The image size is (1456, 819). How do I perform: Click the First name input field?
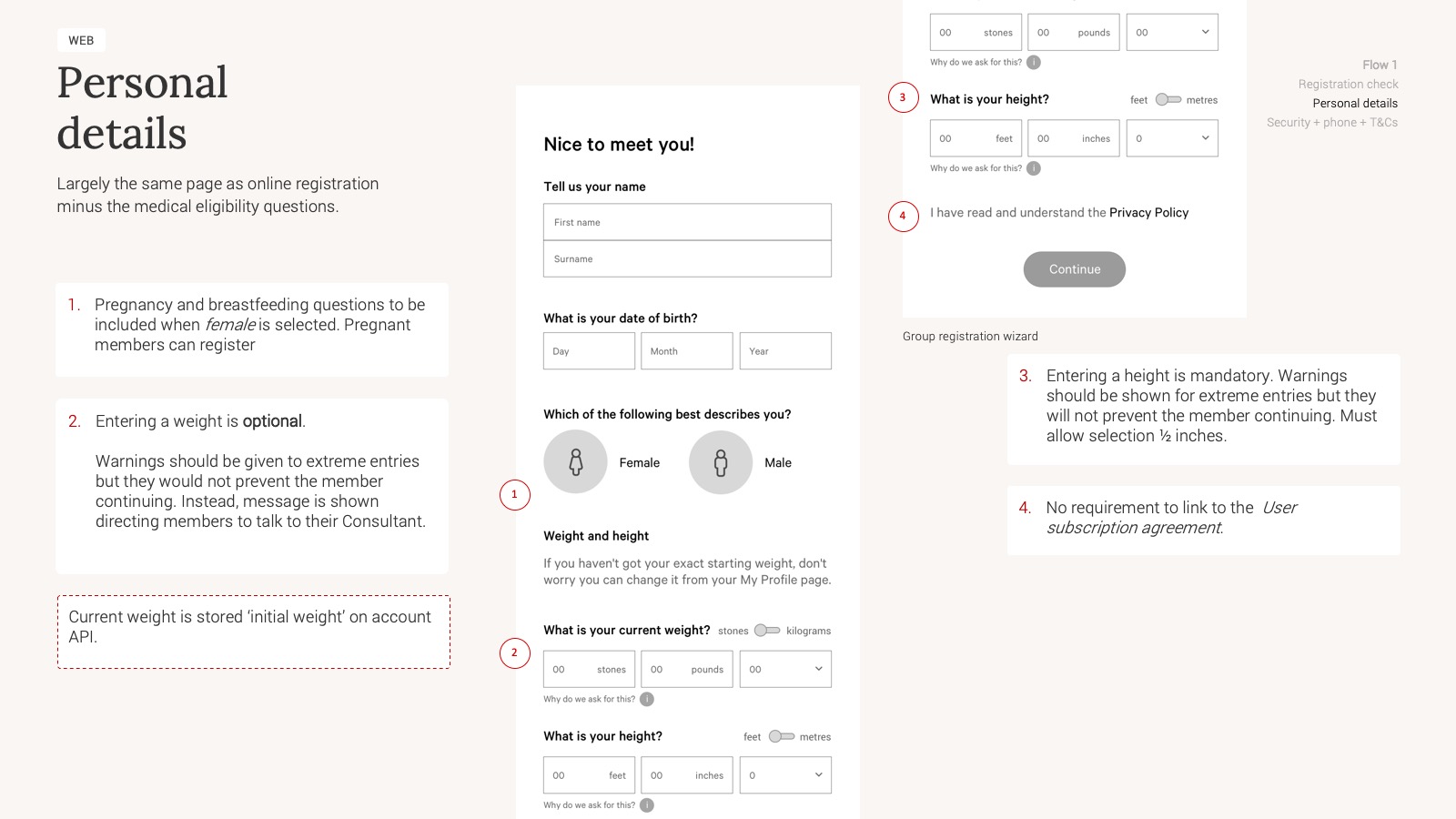[687, 222]
